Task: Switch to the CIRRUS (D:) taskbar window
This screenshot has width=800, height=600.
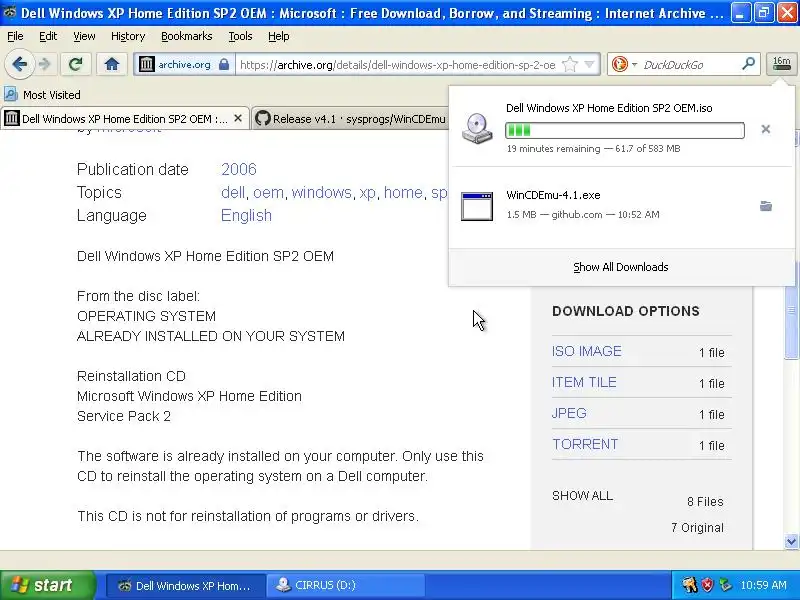Action: click(x=345, y=585)
